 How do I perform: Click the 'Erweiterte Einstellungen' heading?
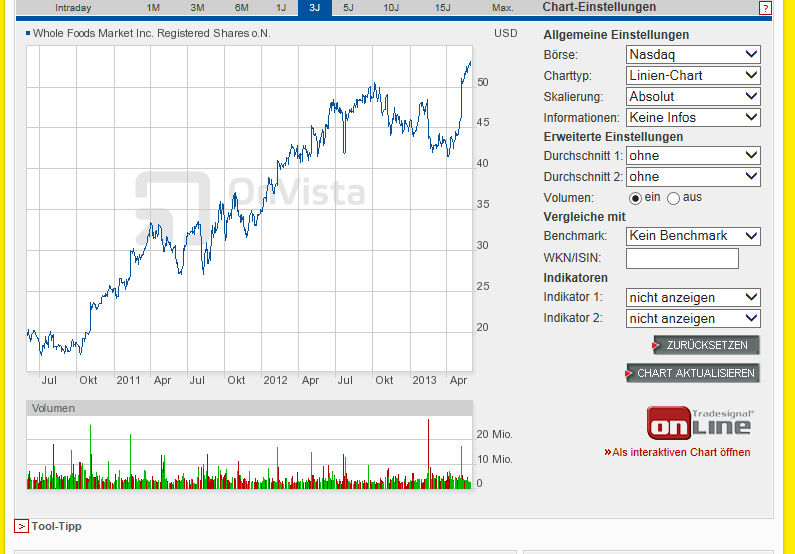coord(613,137)
